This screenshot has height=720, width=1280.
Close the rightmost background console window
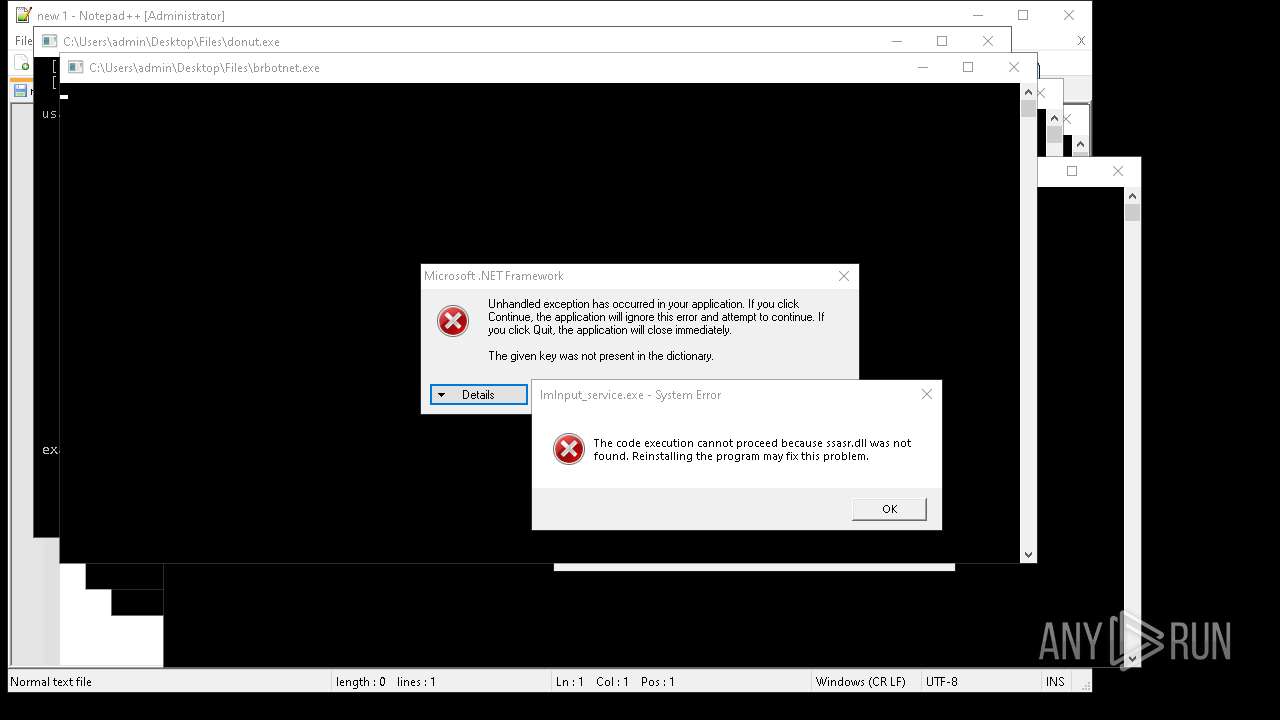click(x=1118, y=171)
